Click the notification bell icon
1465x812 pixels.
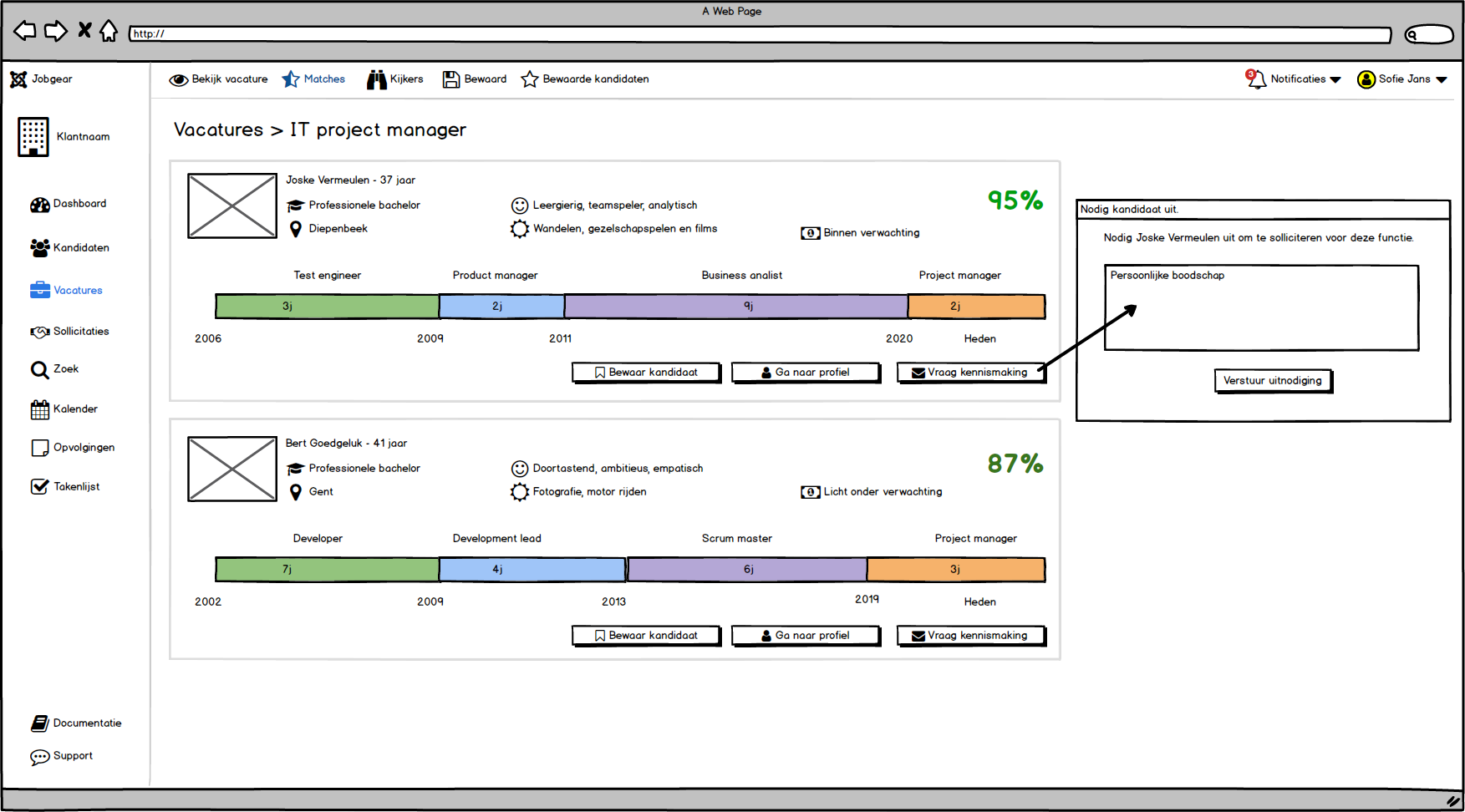1256,79
